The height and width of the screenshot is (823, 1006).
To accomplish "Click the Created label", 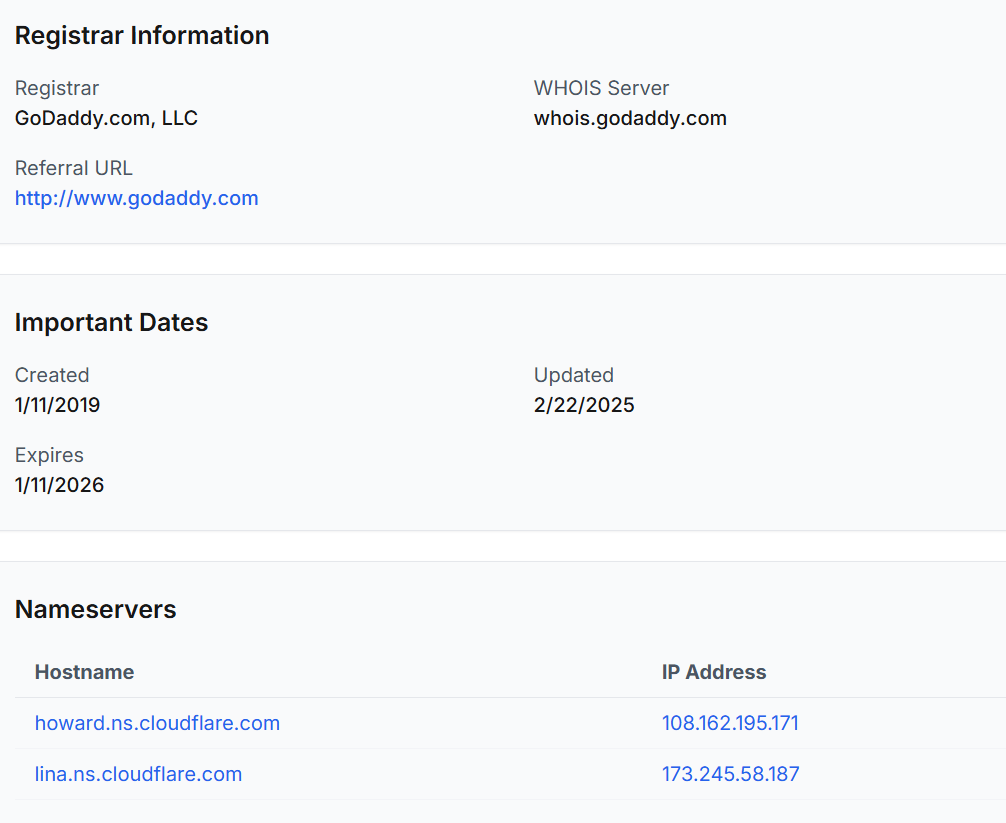I will tap(52, 375).
